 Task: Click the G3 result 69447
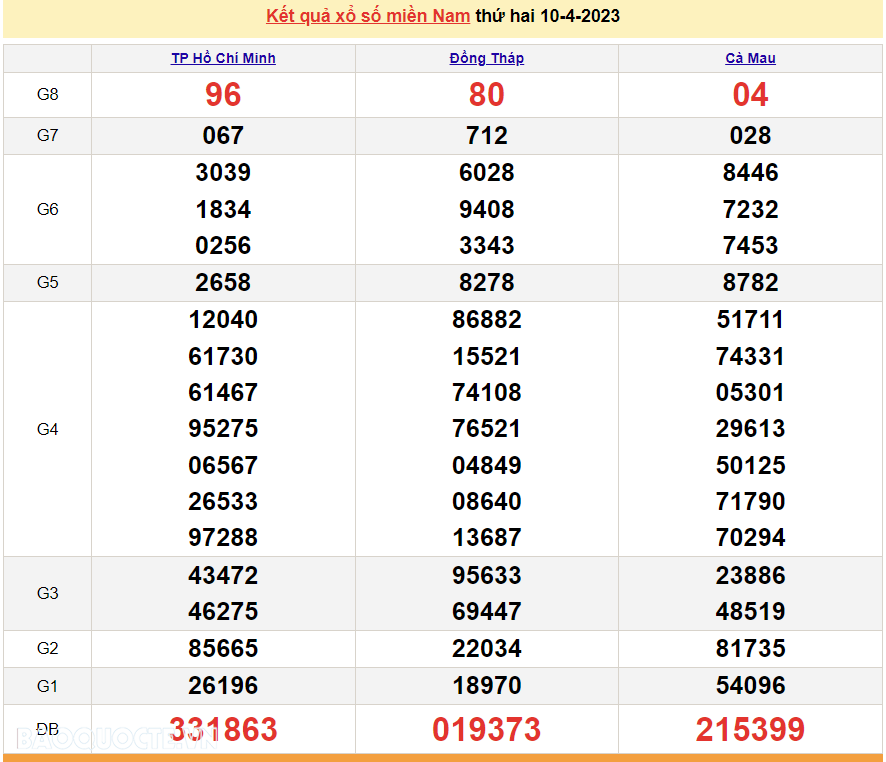487,612
